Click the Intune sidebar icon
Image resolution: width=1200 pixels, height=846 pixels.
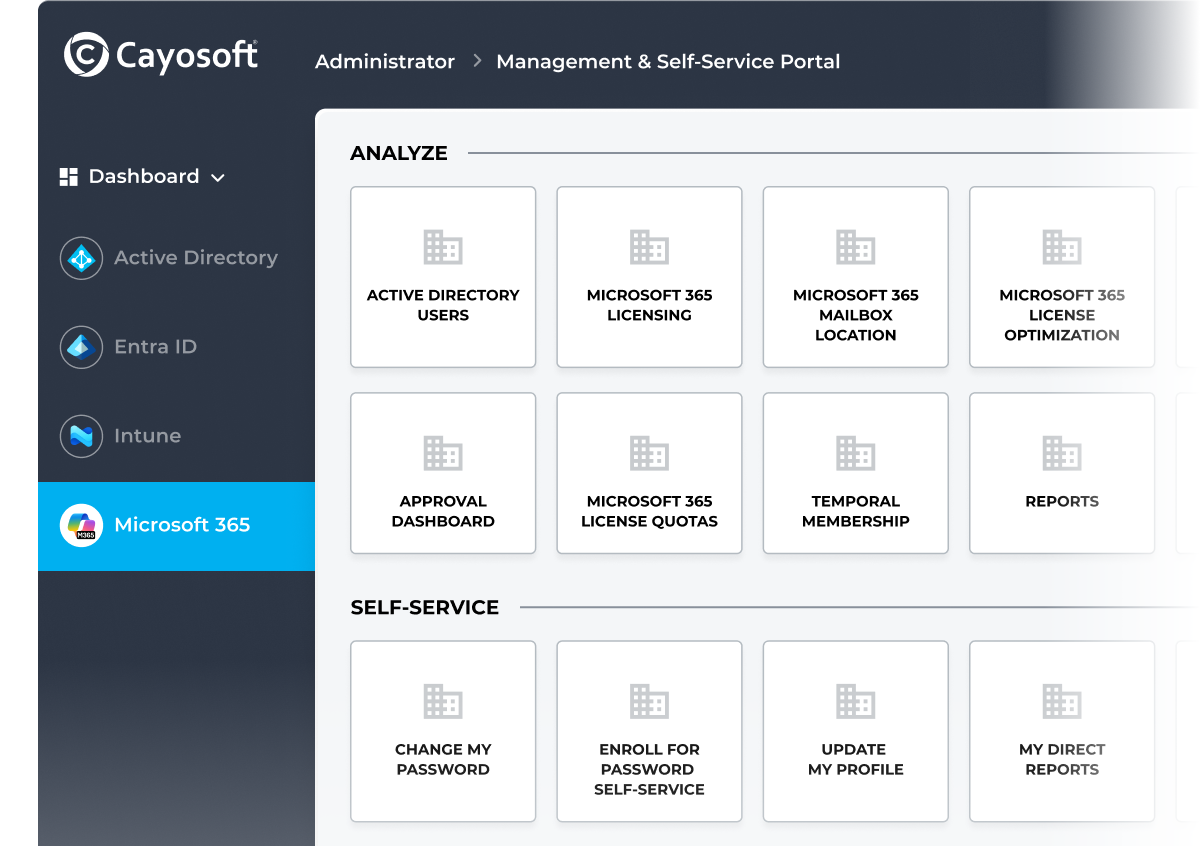point(81,436)
